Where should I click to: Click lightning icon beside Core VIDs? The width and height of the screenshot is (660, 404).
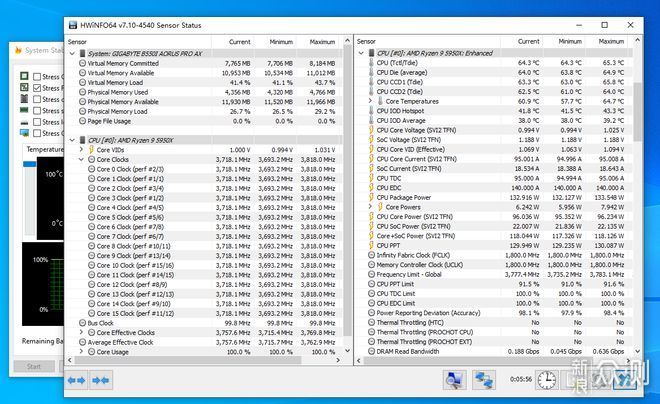tap(91, 150)
